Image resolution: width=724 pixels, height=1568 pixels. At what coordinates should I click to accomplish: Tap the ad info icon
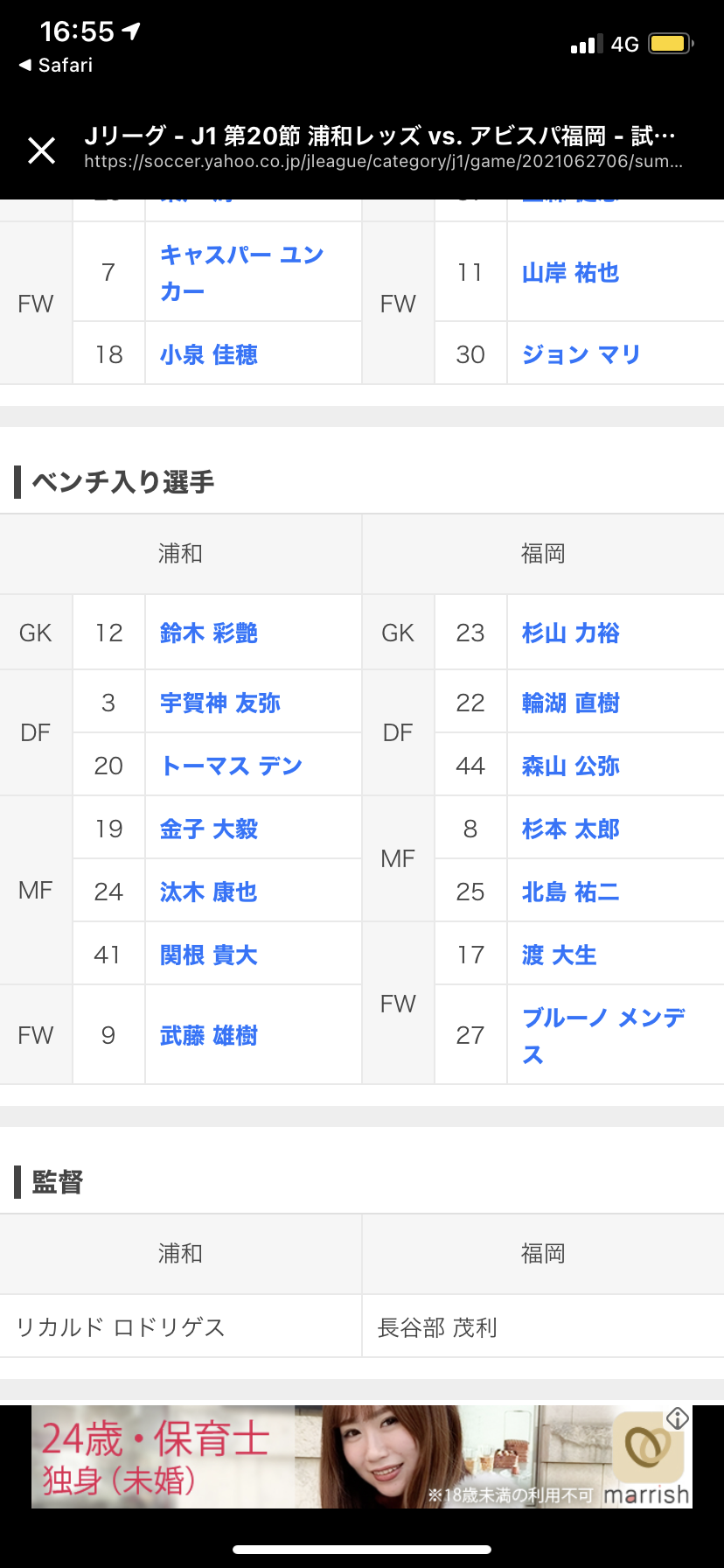tap(678, 1418)
